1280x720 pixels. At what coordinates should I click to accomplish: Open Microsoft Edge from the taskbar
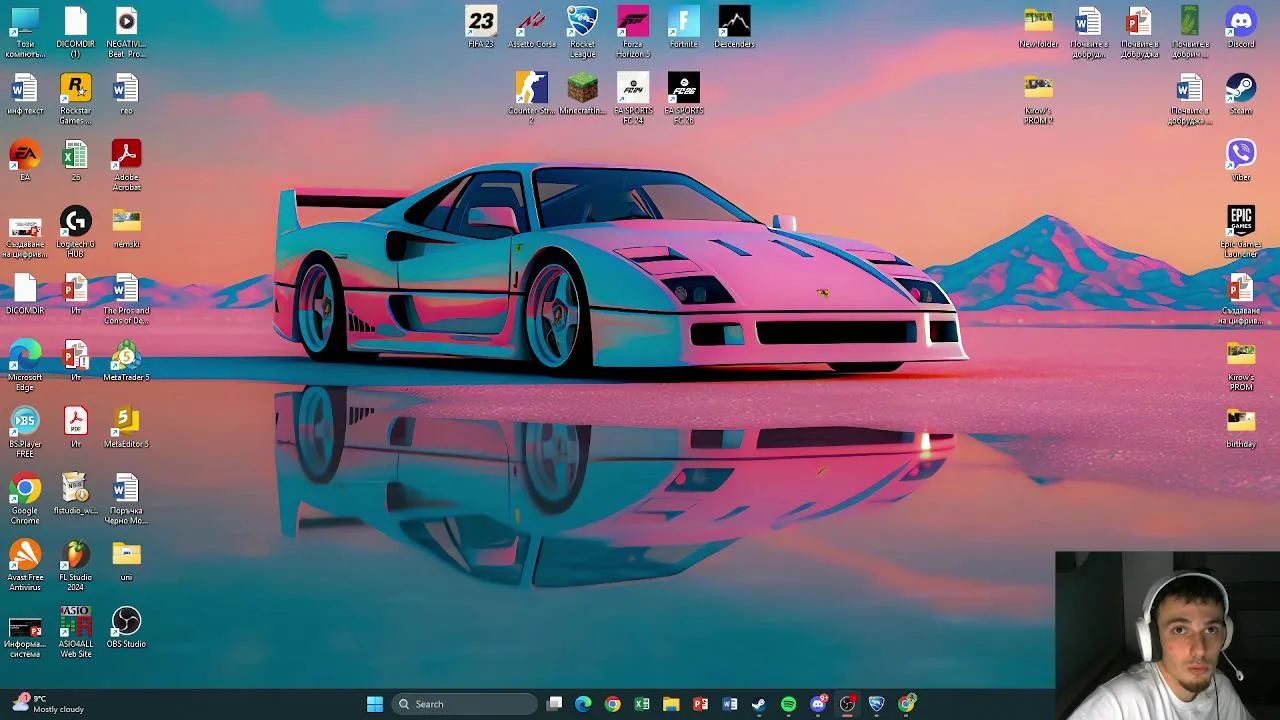[583, 704]
